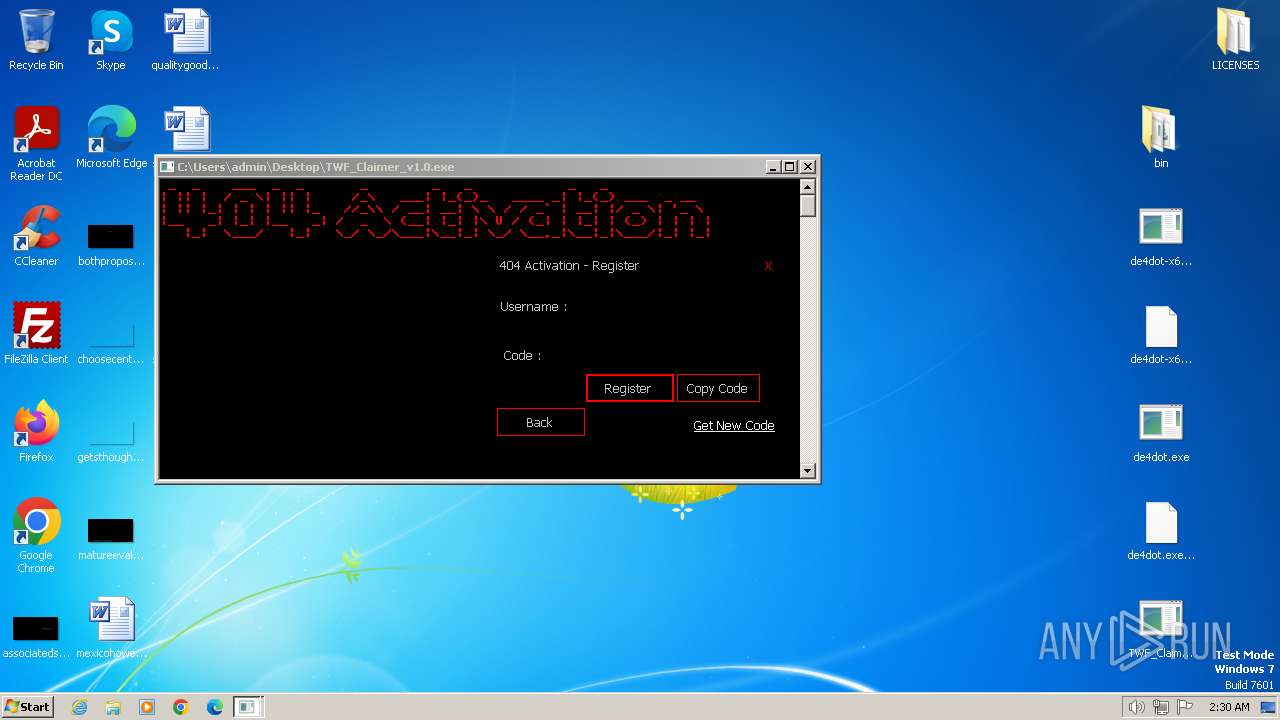The width and height of the screenshot is (1280, 720).
Task: Open the media player taskbar icon
Action: (x=147, y=707)
